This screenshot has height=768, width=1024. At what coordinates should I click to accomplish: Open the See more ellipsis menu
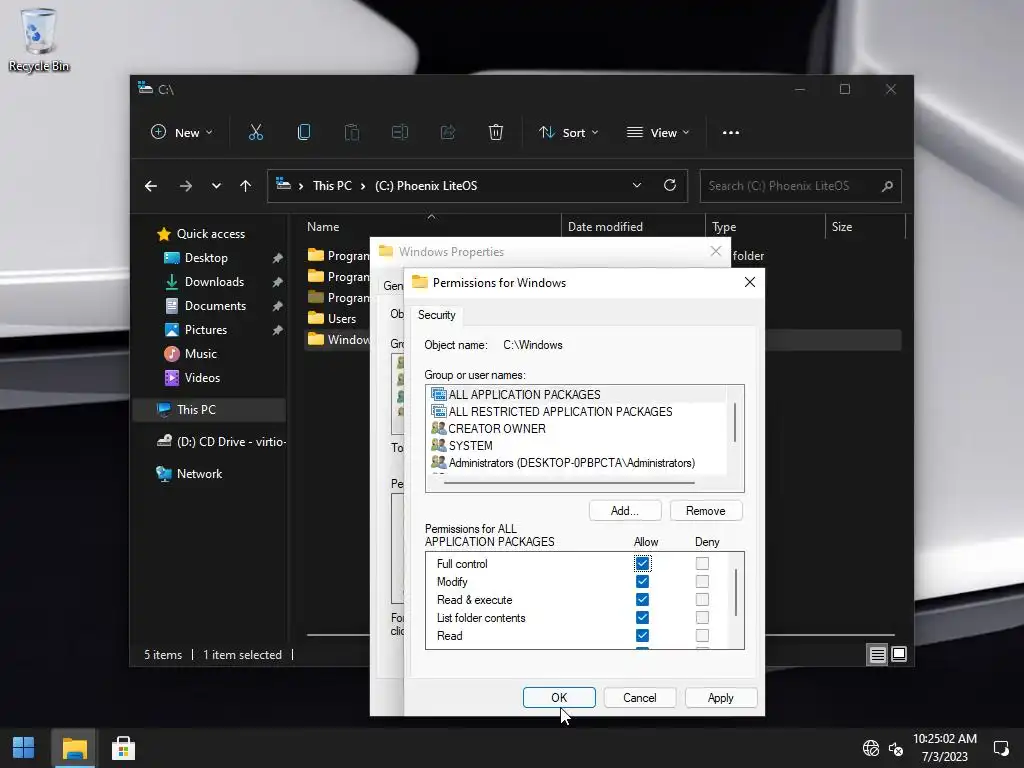tap(731, 133)
